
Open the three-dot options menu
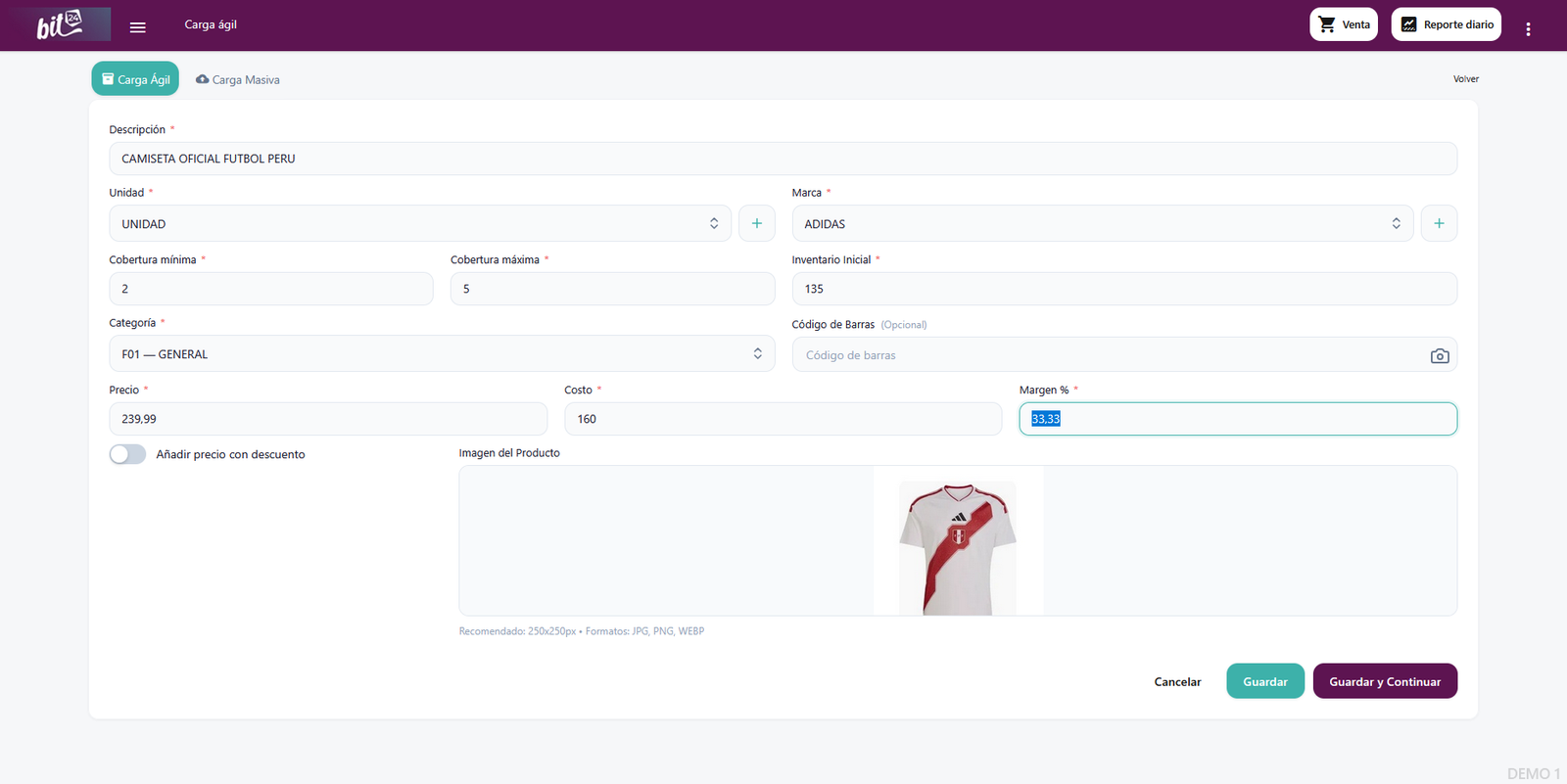pos(1527,29)
